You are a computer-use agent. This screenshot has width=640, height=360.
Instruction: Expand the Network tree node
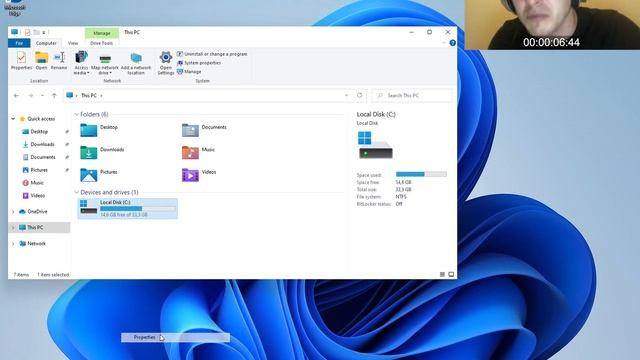pos(13,244)
